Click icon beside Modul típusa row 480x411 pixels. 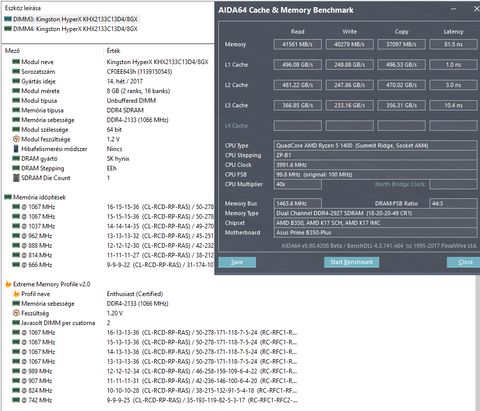16,100
